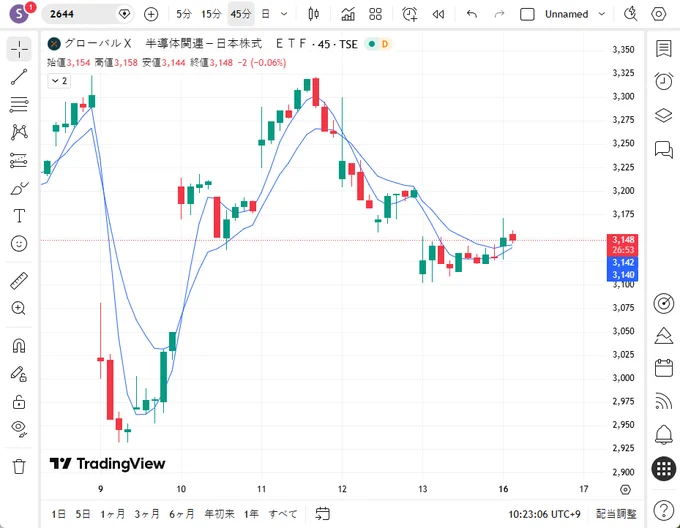Open the indicators menu
This screenshot has height=528, width=680.
(348, 14)
